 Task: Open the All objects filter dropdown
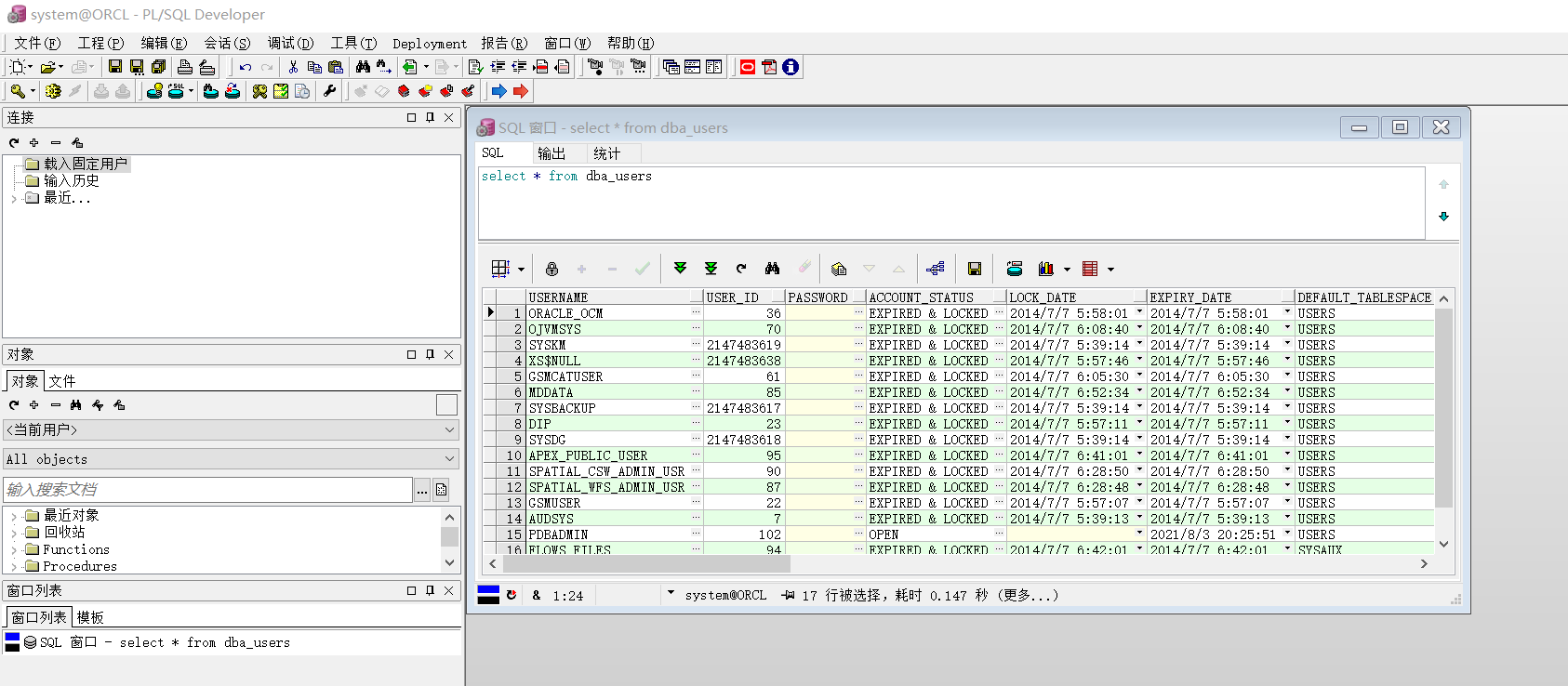pyautogui.click(x=450, y=459)
